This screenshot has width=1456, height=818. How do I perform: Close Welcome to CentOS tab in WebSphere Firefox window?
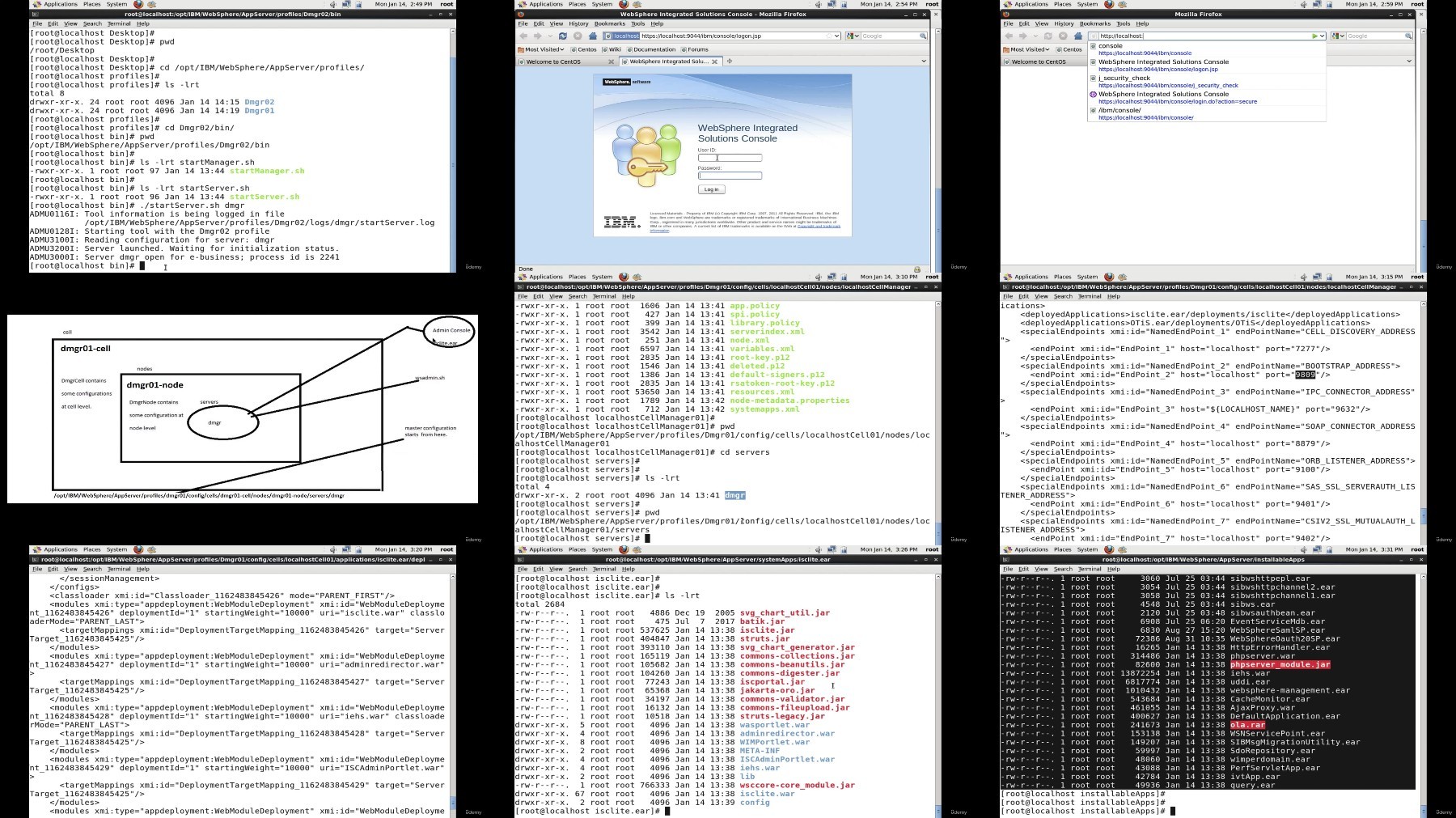coord(612,61)
